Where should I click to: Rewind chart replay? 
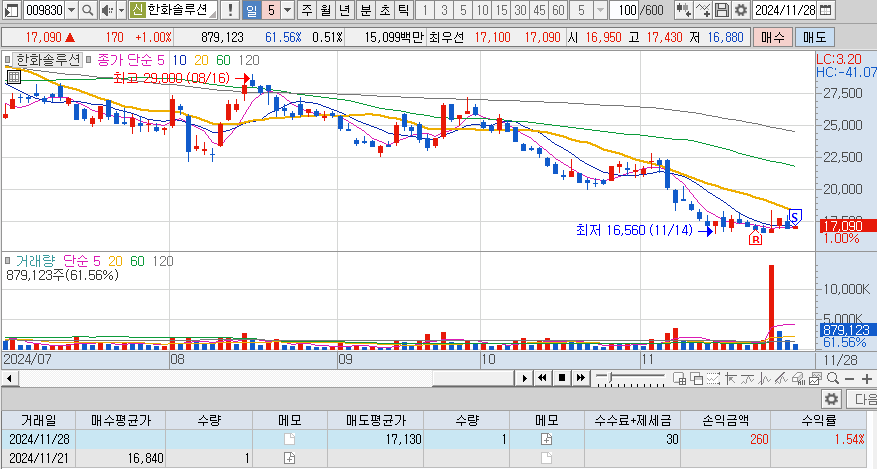click(x=542, y=378)
